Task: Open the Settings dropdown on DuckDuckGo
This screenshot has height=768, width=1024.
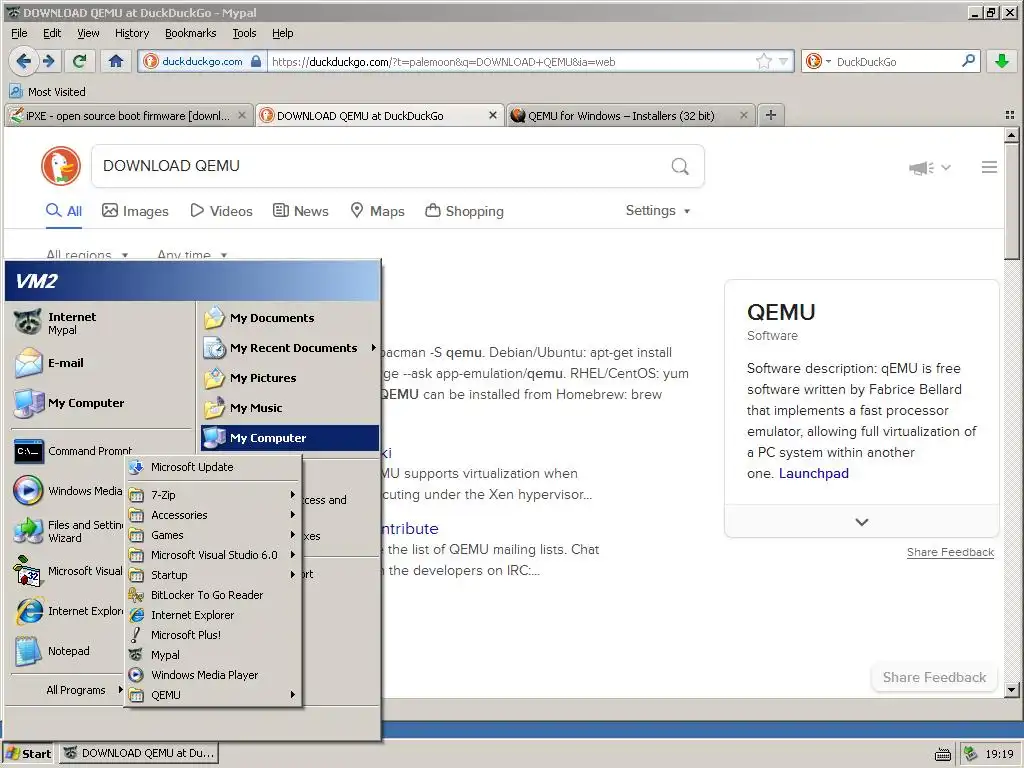Action: click(658, 210)
